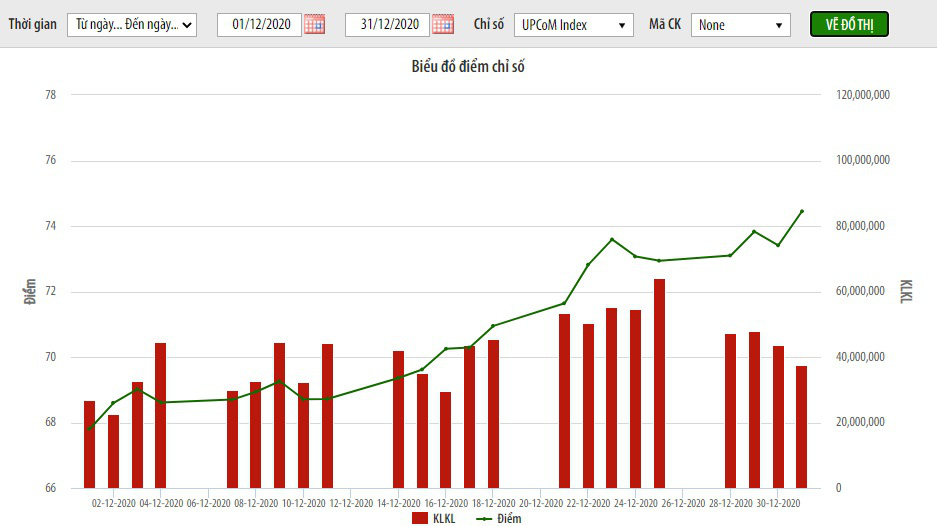Select the x-axis label 30-12-2020
Image resolution: width=937 pixels, height=526 pixels.
click(778, 503)
